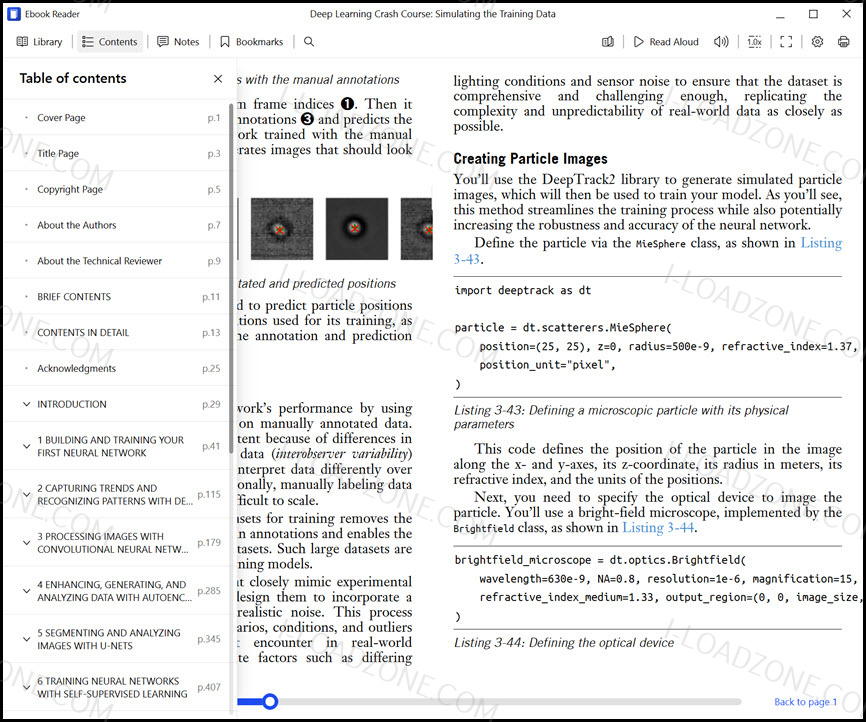The height and width of the screenshot is (722, 866).
Task: Click the table of contents scrollbar
Action: point(230,278)
